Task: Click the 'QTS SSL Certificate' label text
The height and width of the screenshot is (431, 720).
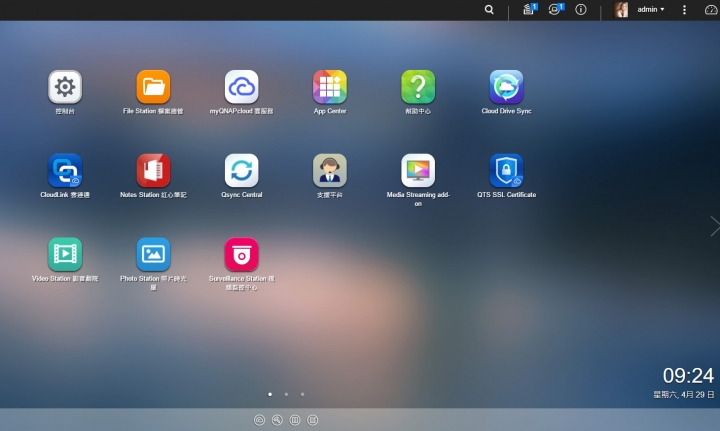Action: (x=506, y=195)
